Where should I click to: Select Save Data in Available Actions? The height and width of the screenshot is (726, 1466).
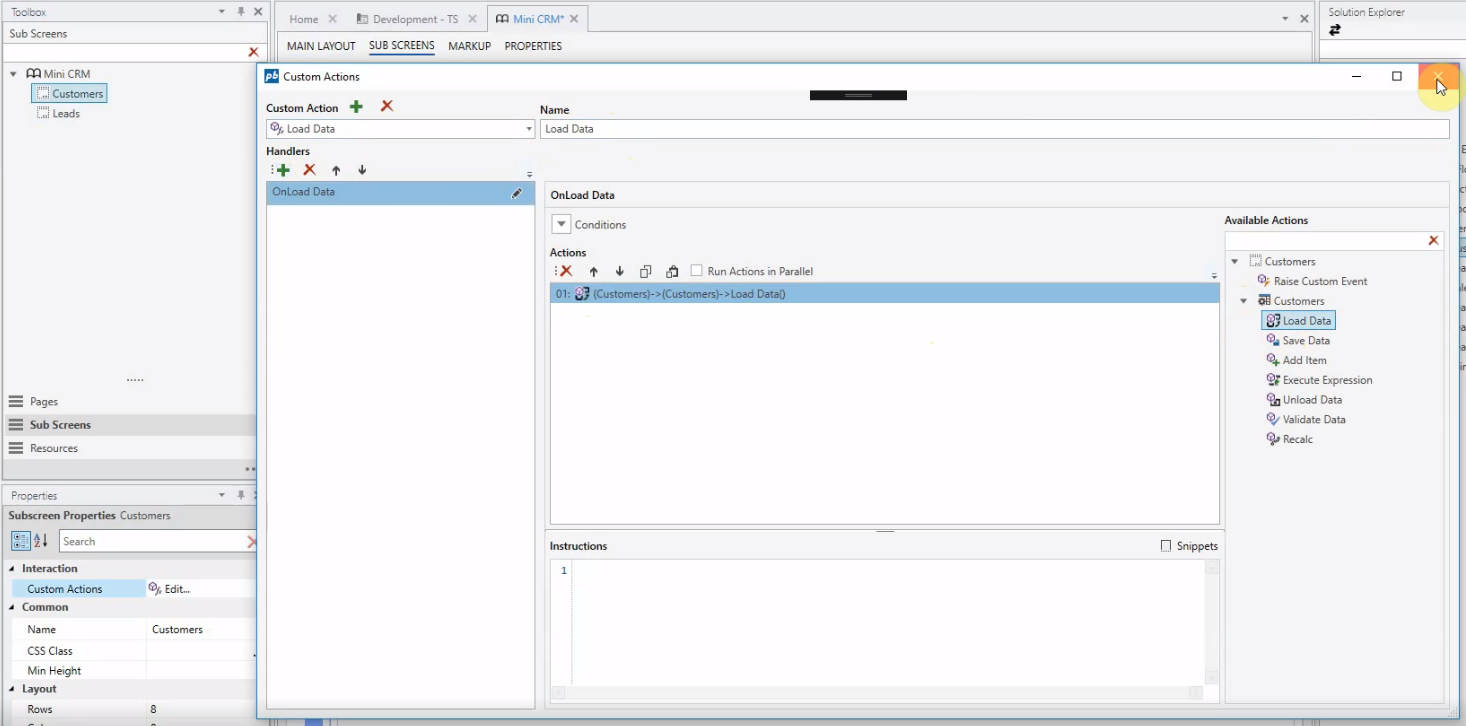point(1305,341)
